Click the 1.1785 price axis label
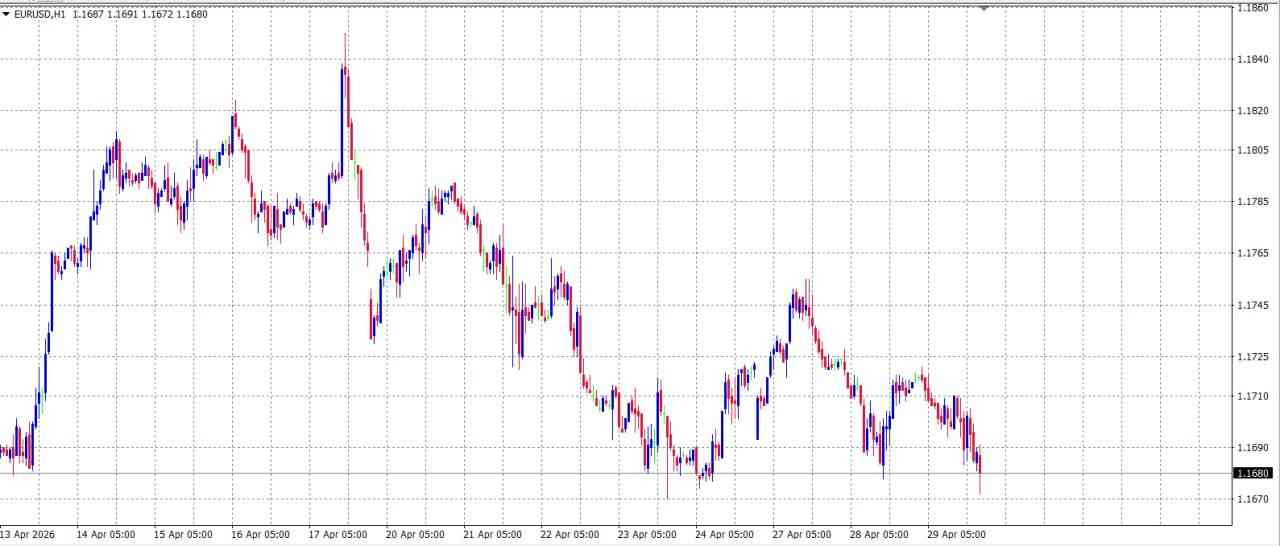 [1252, 201]
